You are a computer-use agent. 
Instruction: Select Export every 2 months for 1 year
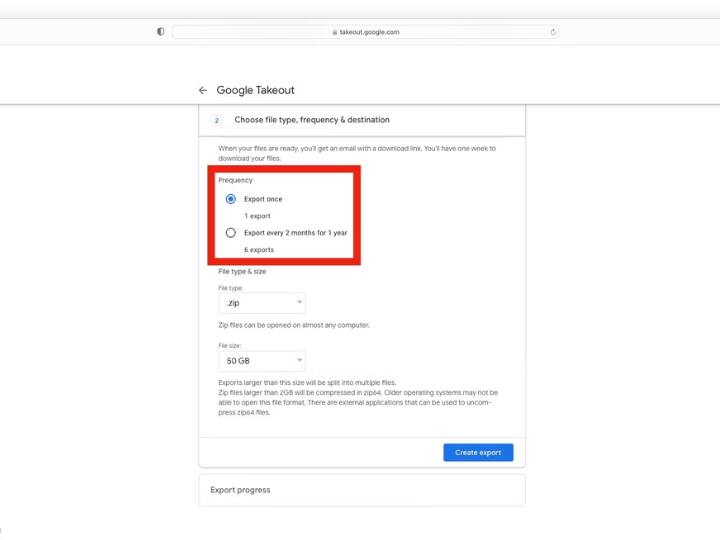click(231, 233)
